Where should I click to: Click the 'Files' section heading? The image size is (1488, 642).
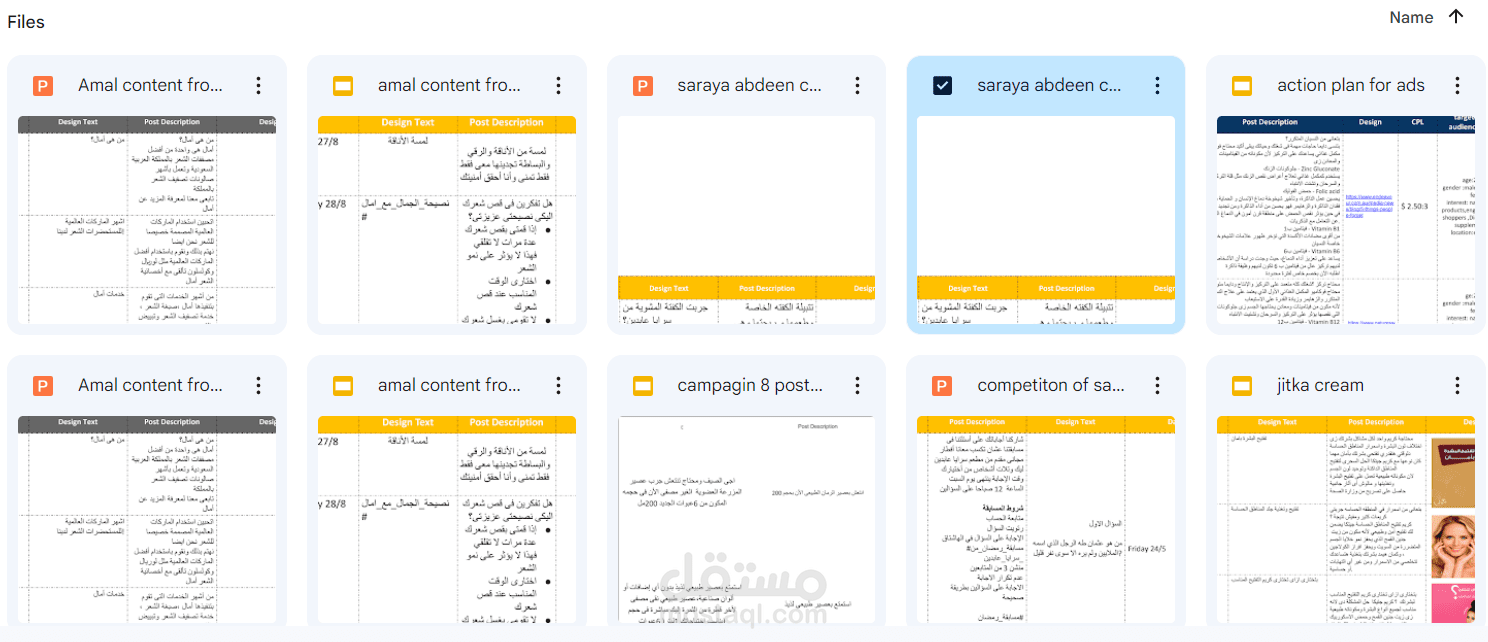(x=26, y=22)
